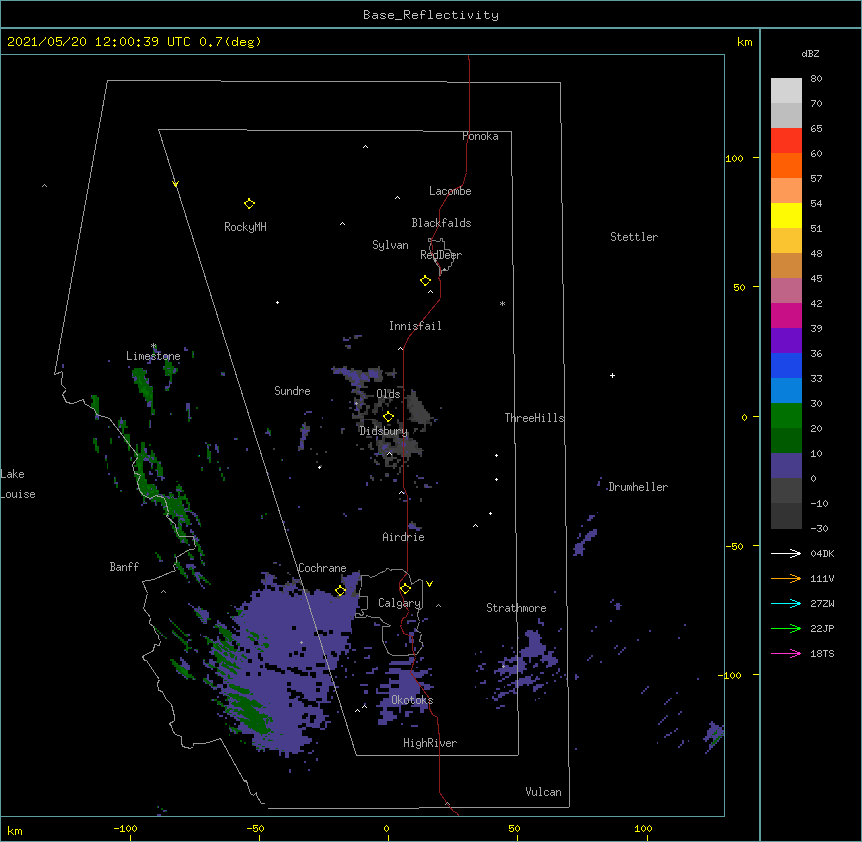Viewport: 862px width, 842px height.
Task: Click the Lacombe city label
Action: [450, 191]
